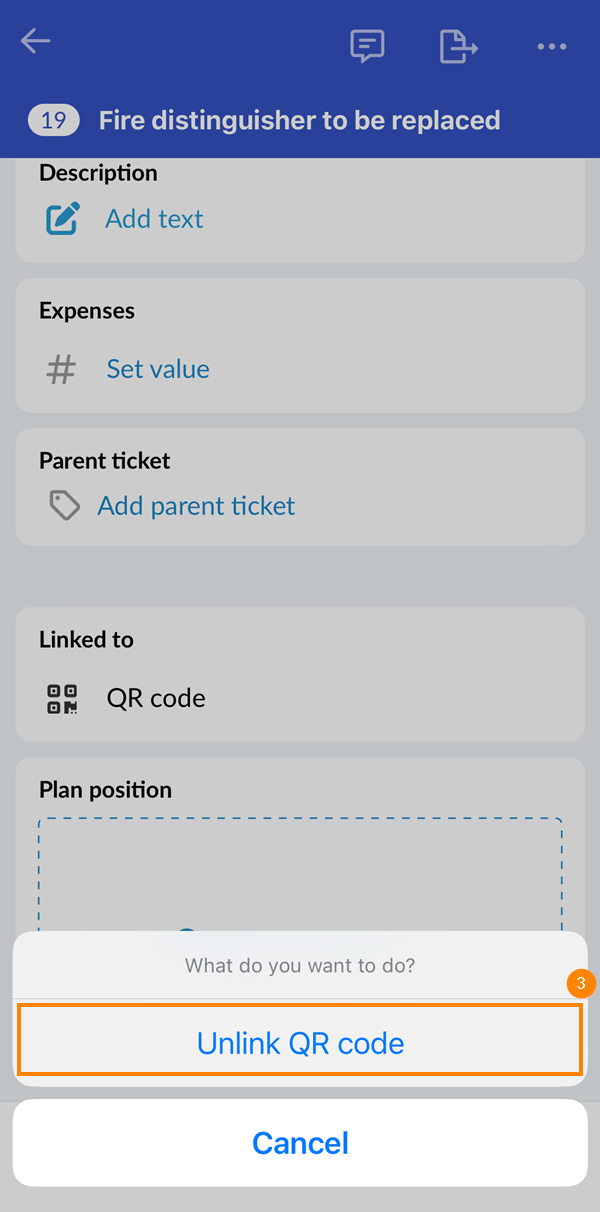The image size is (600, 1212).
Task: Tap Add text link
Action: coord(154,219)
